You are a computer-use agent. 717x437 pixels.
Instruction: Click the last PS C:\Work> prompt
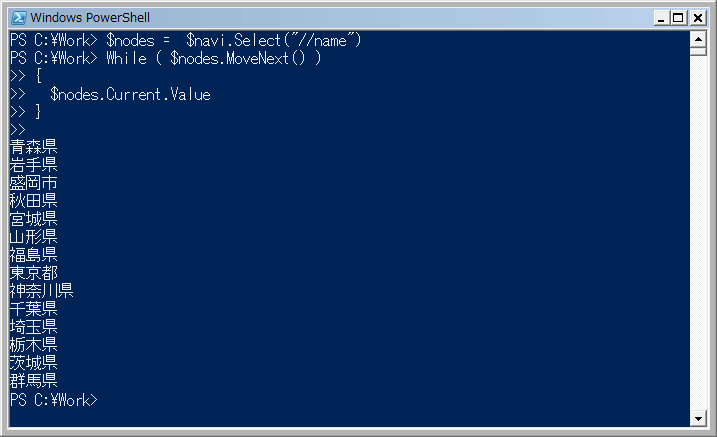point(54,400)
